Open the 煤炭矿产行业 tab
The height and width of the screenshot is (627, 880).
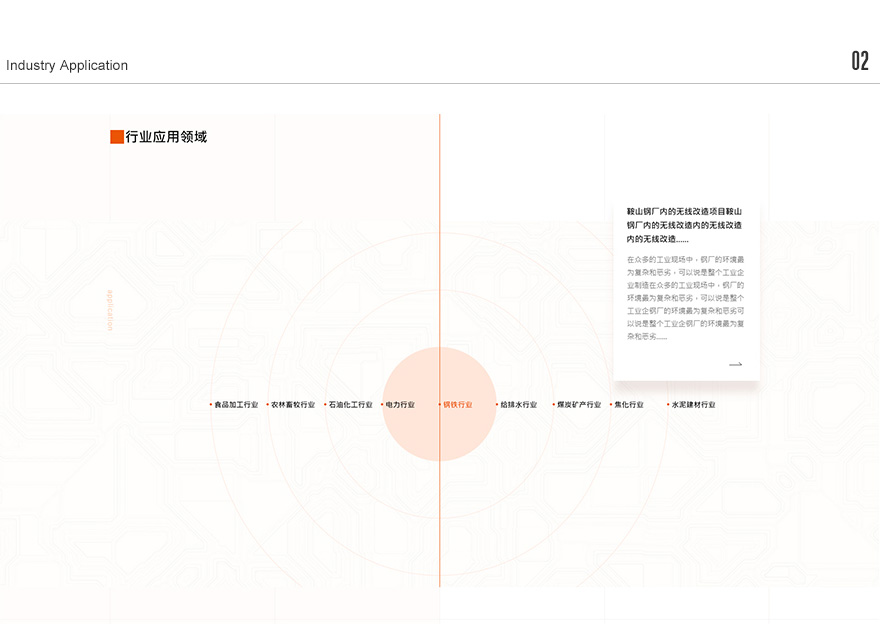(579, 405)
